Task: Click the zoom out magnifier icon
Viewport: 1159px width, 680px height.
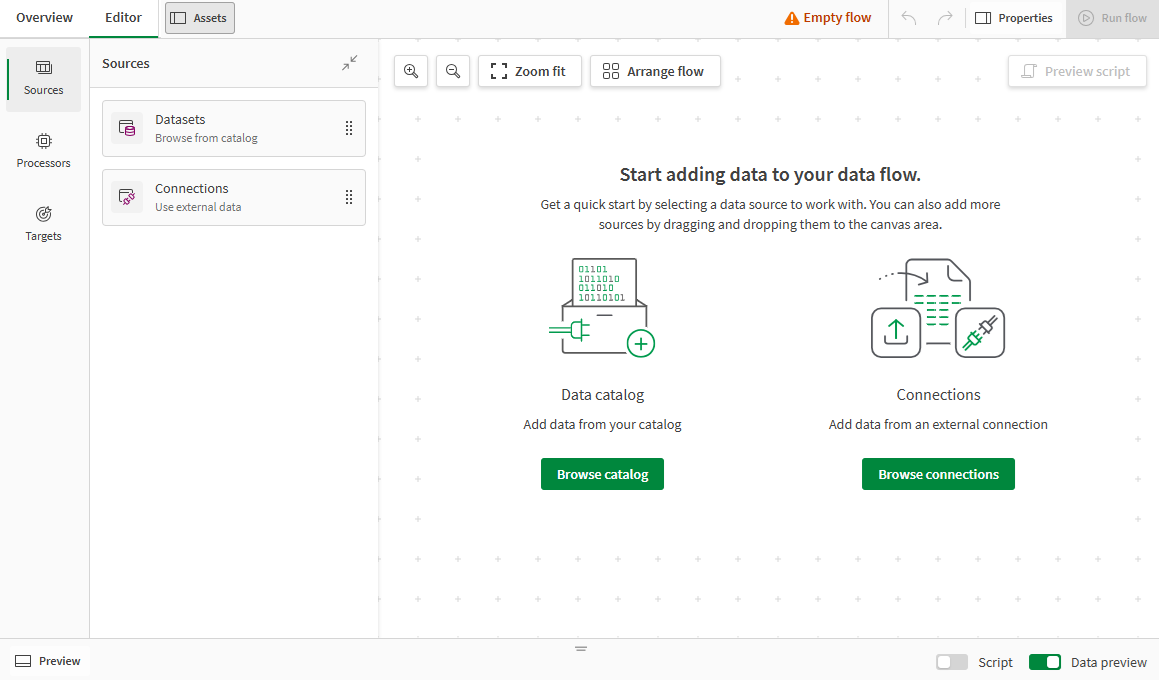Action: pyautogui.click(x=453, y=71)
